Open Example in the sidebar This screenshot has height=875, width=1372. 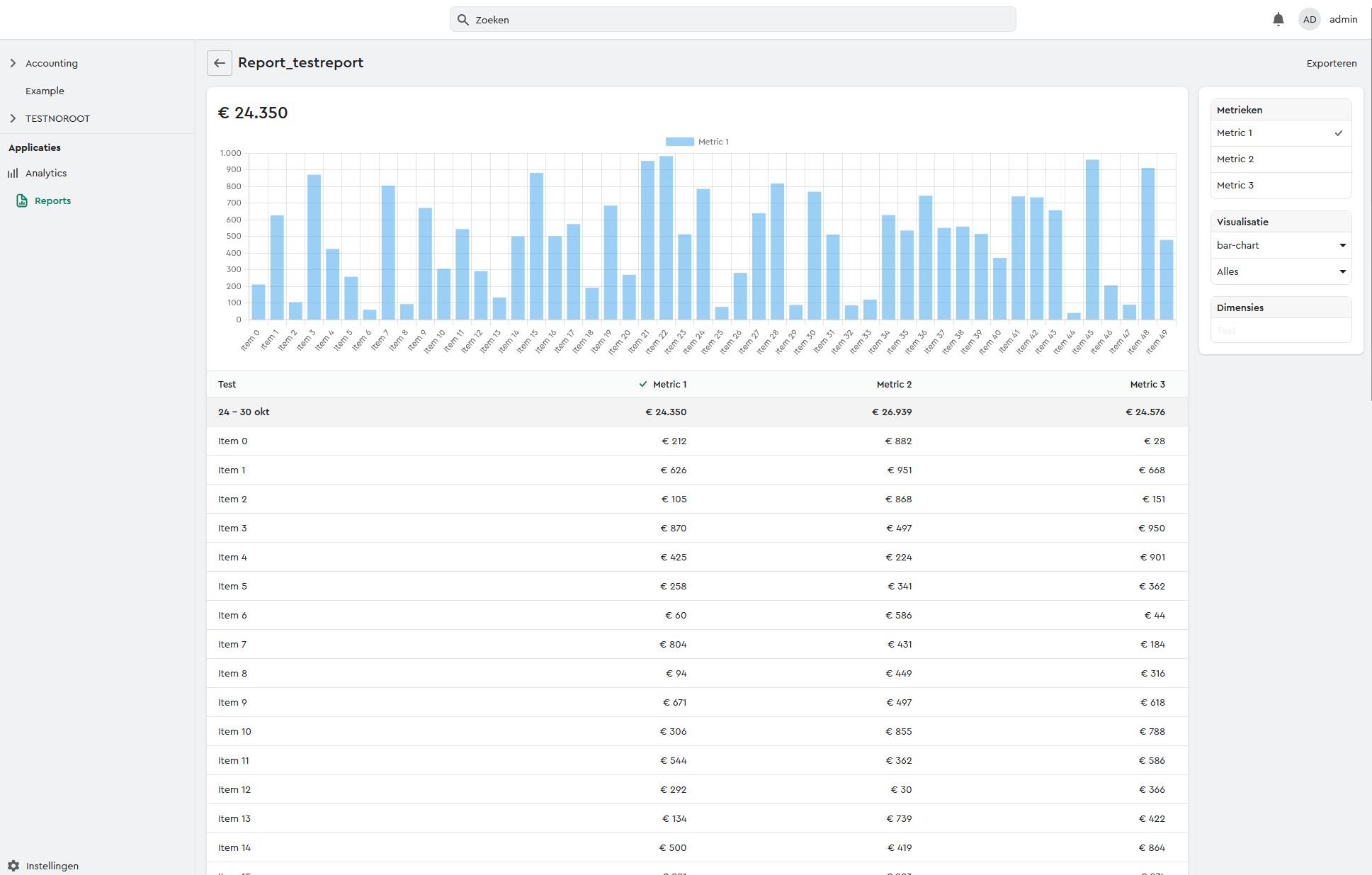45,91
